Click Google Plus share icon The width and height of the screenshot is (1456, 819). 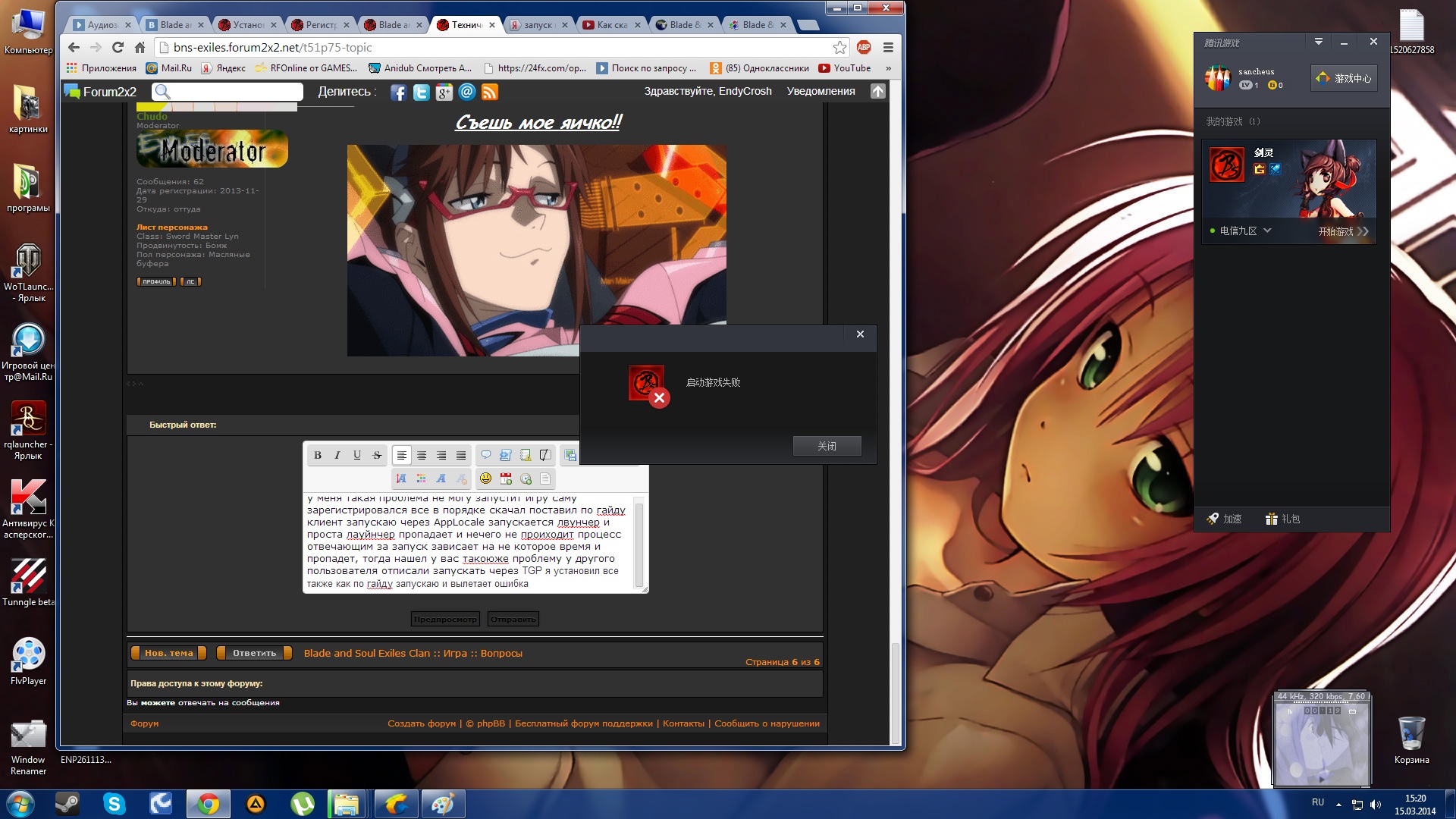[x=444, y=93]
